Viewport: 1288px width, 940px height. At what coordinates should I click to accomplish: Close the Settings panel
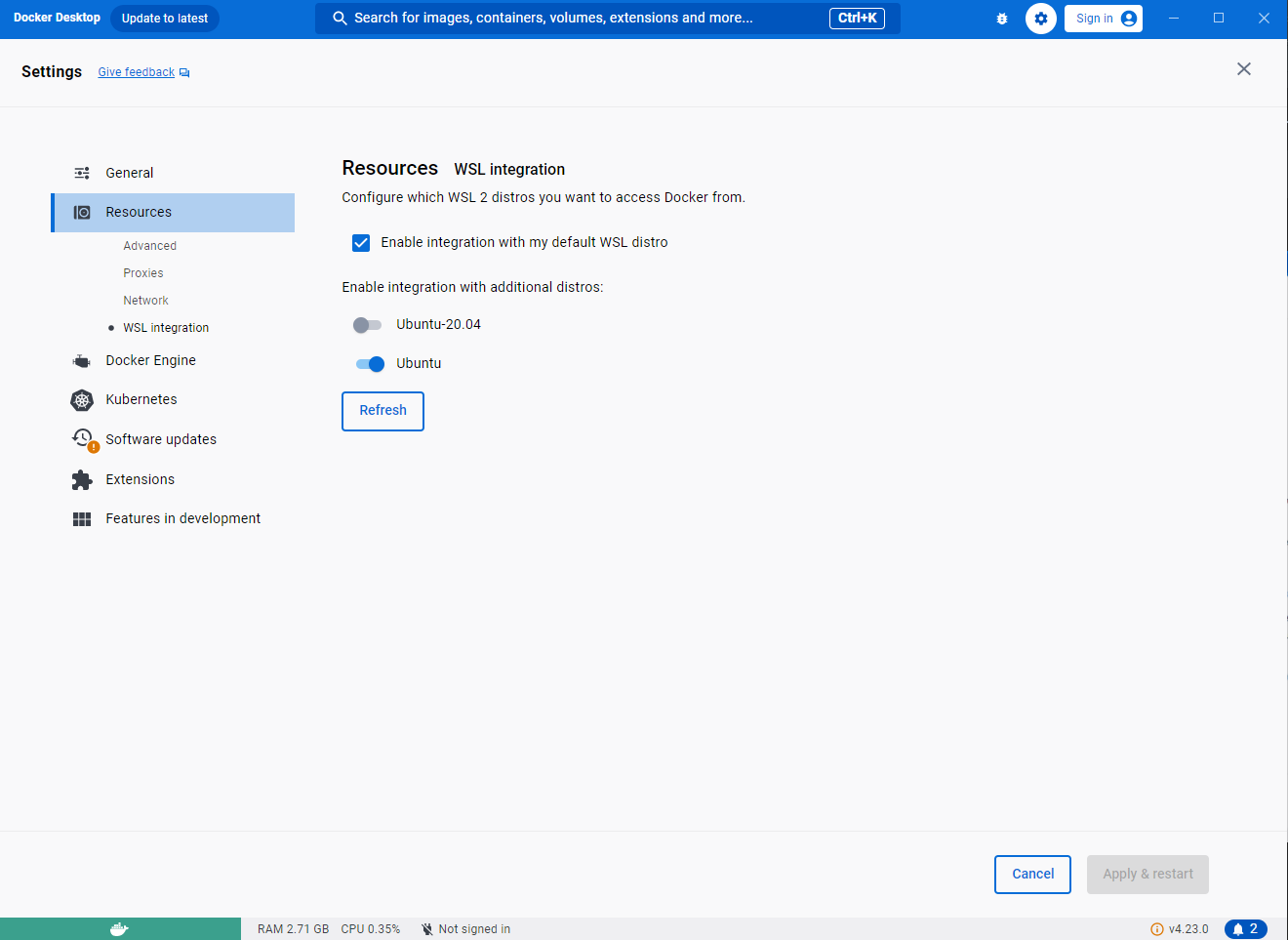(1244, 68)
